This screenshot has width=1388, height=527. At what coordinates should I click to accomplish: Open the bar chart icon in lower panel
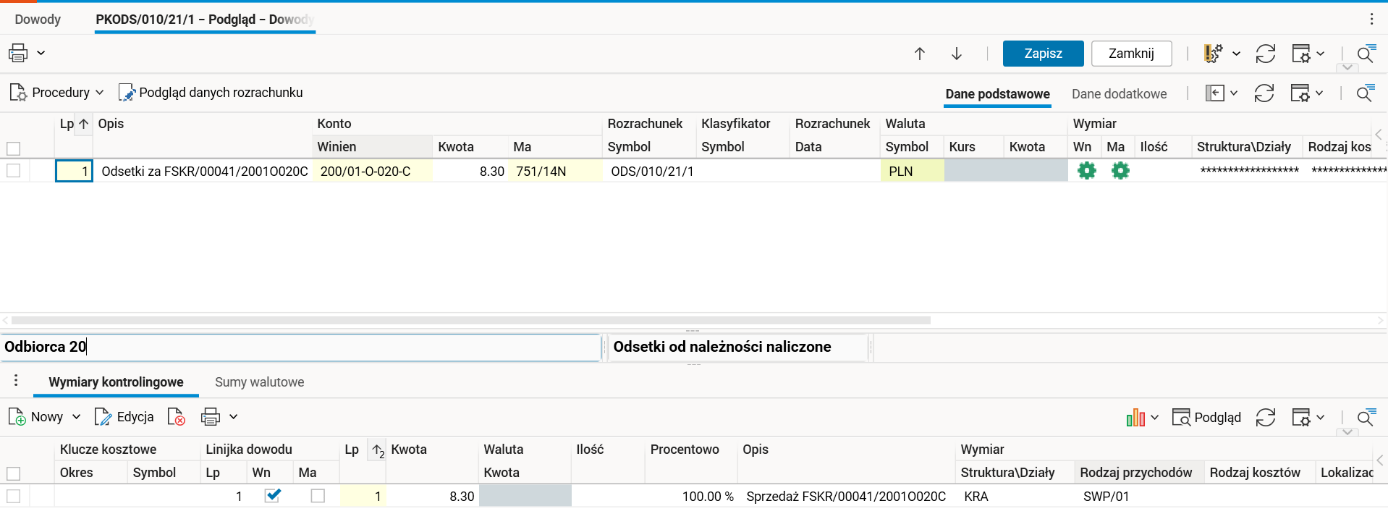1135,417
